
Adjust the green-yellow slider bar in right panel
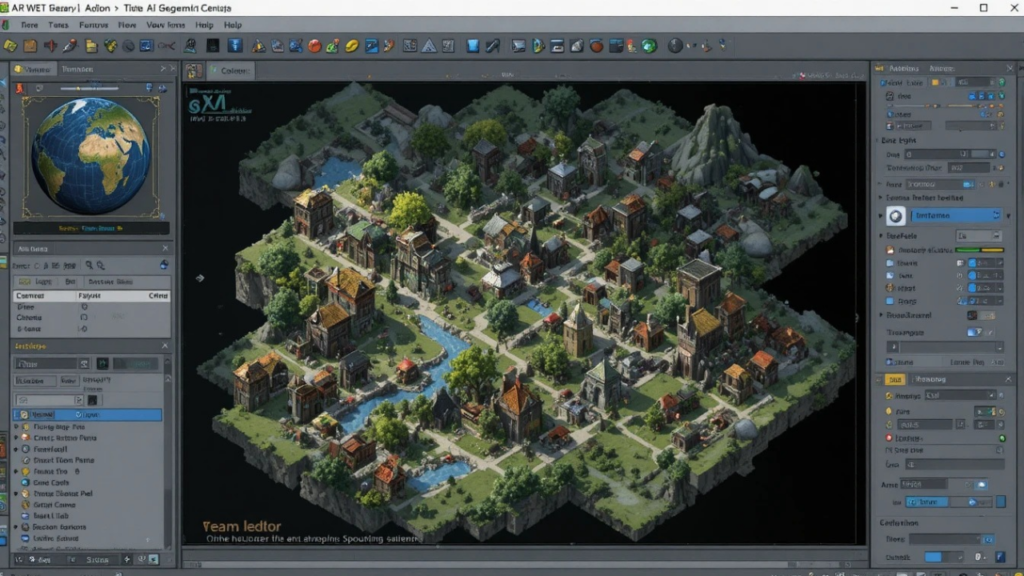pyautogui.click(x=979, y=250)
